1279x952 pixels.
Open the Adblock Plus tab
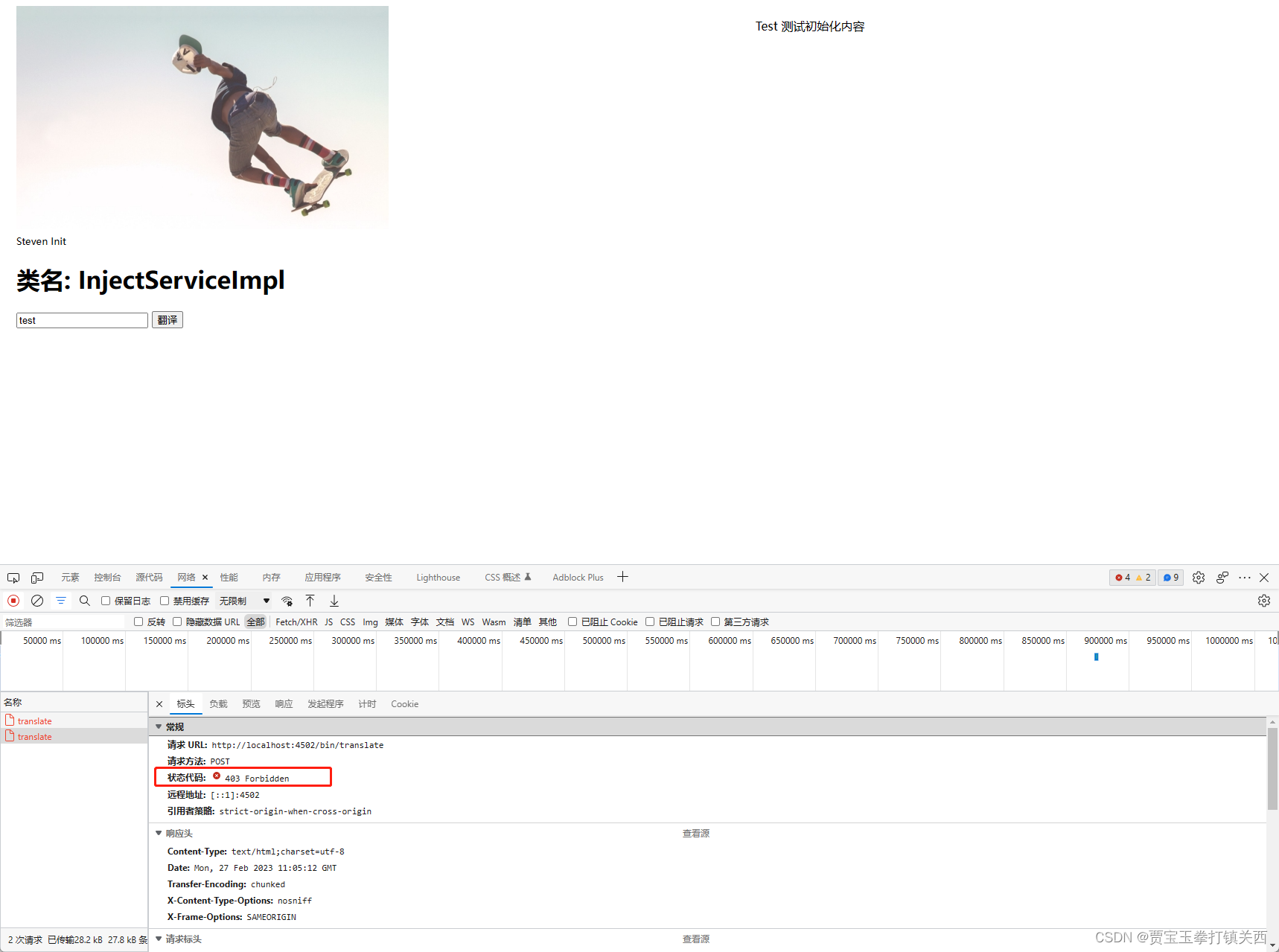pyautogui.click(x=578, y=578)
